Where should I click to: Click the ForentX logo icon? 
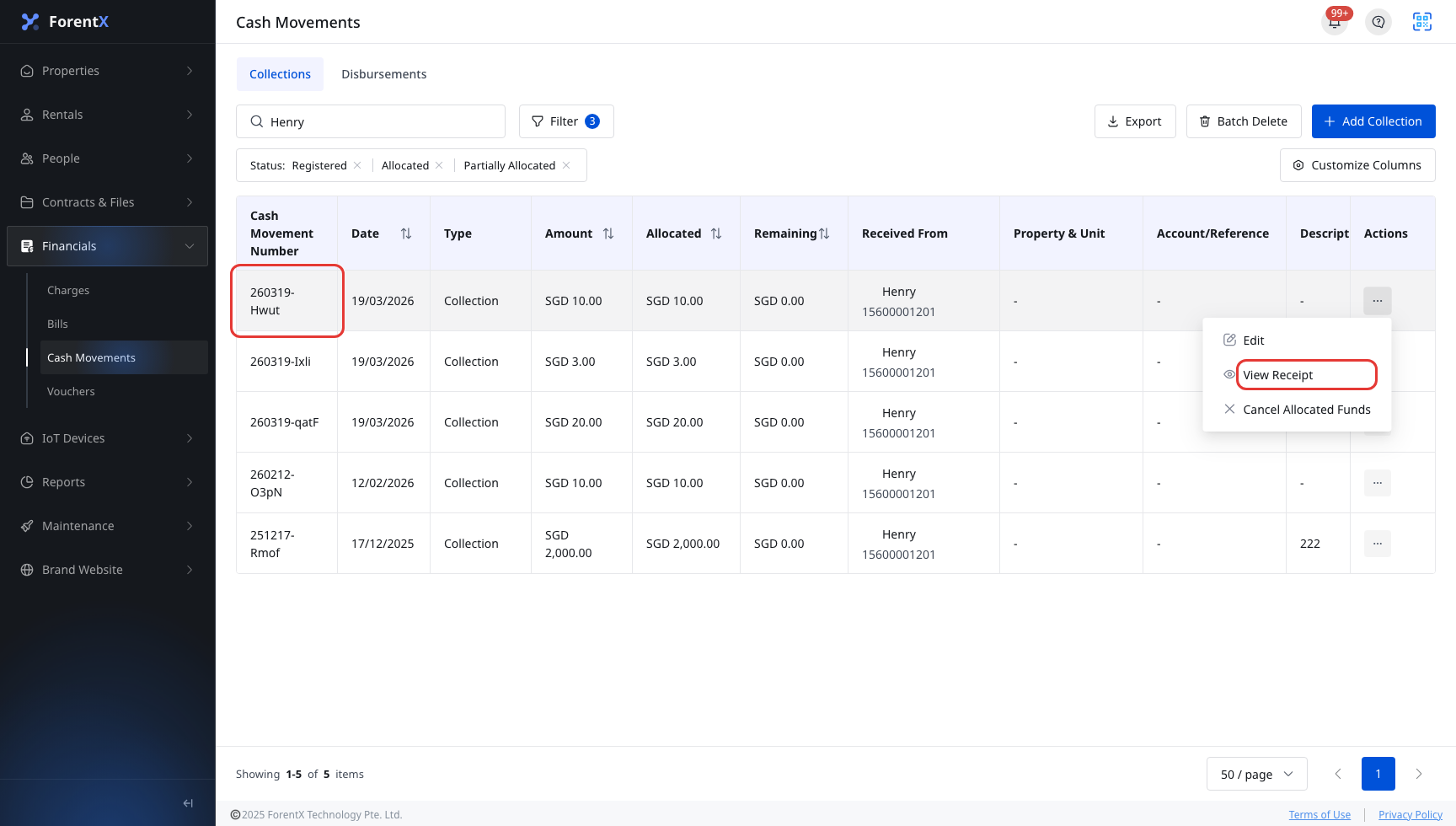[30, 22]
